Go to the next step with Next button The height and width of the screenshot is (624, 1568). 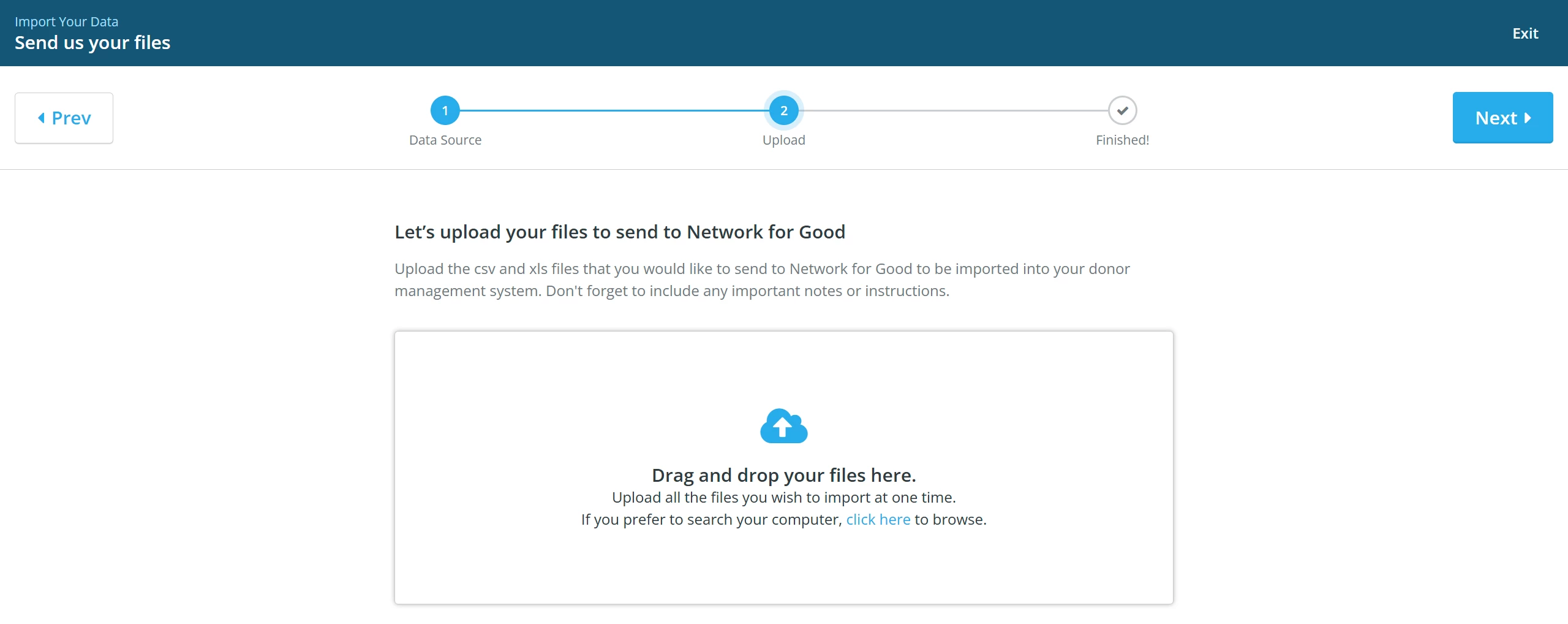(1502, 118)
